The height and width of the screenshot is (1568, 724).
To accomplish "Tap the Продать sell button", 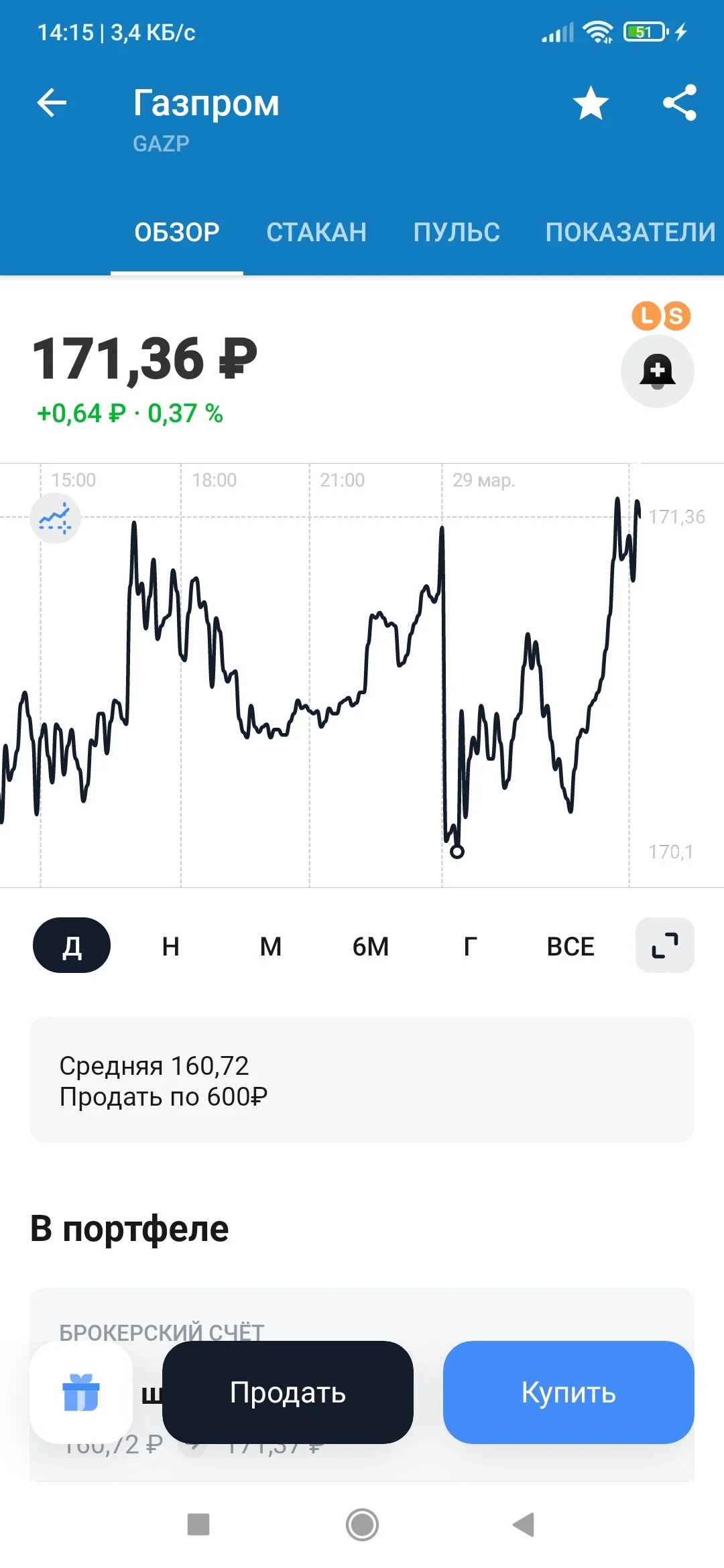I will [288, 1392].
